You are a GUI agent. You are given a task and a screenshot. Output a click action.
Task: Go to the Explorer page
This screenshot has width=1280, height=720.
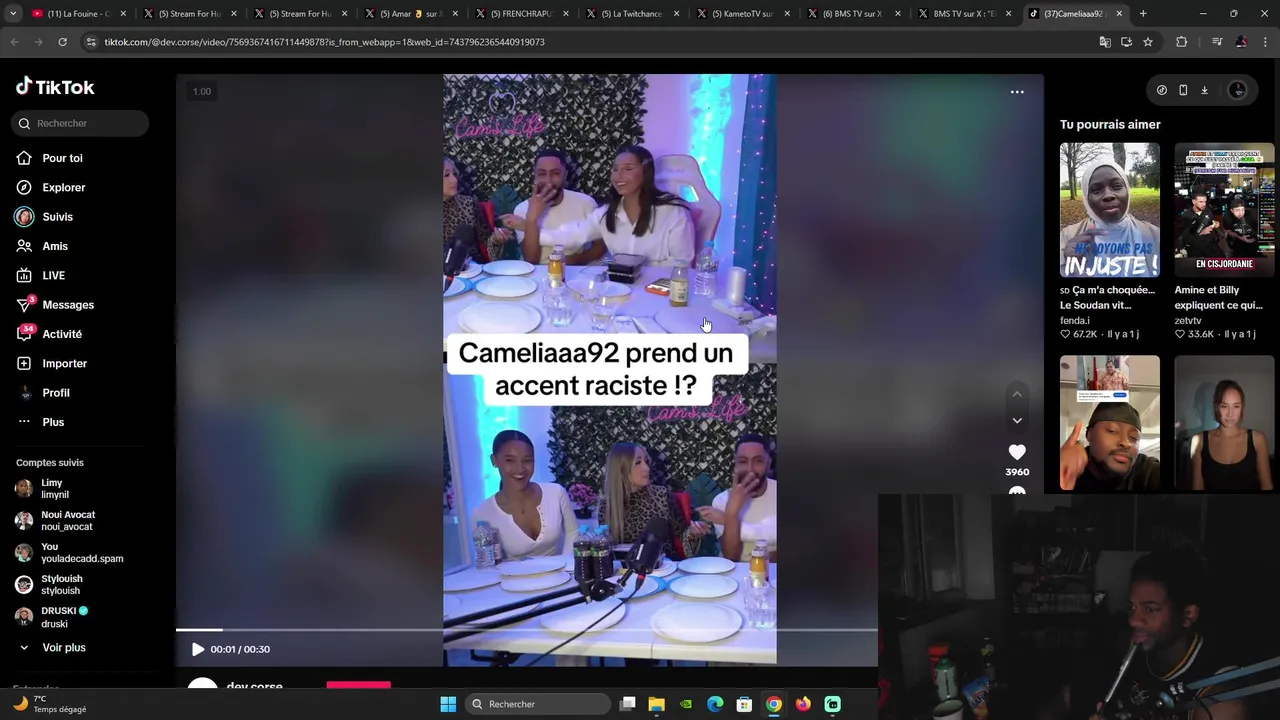click(x=63, y=187)
